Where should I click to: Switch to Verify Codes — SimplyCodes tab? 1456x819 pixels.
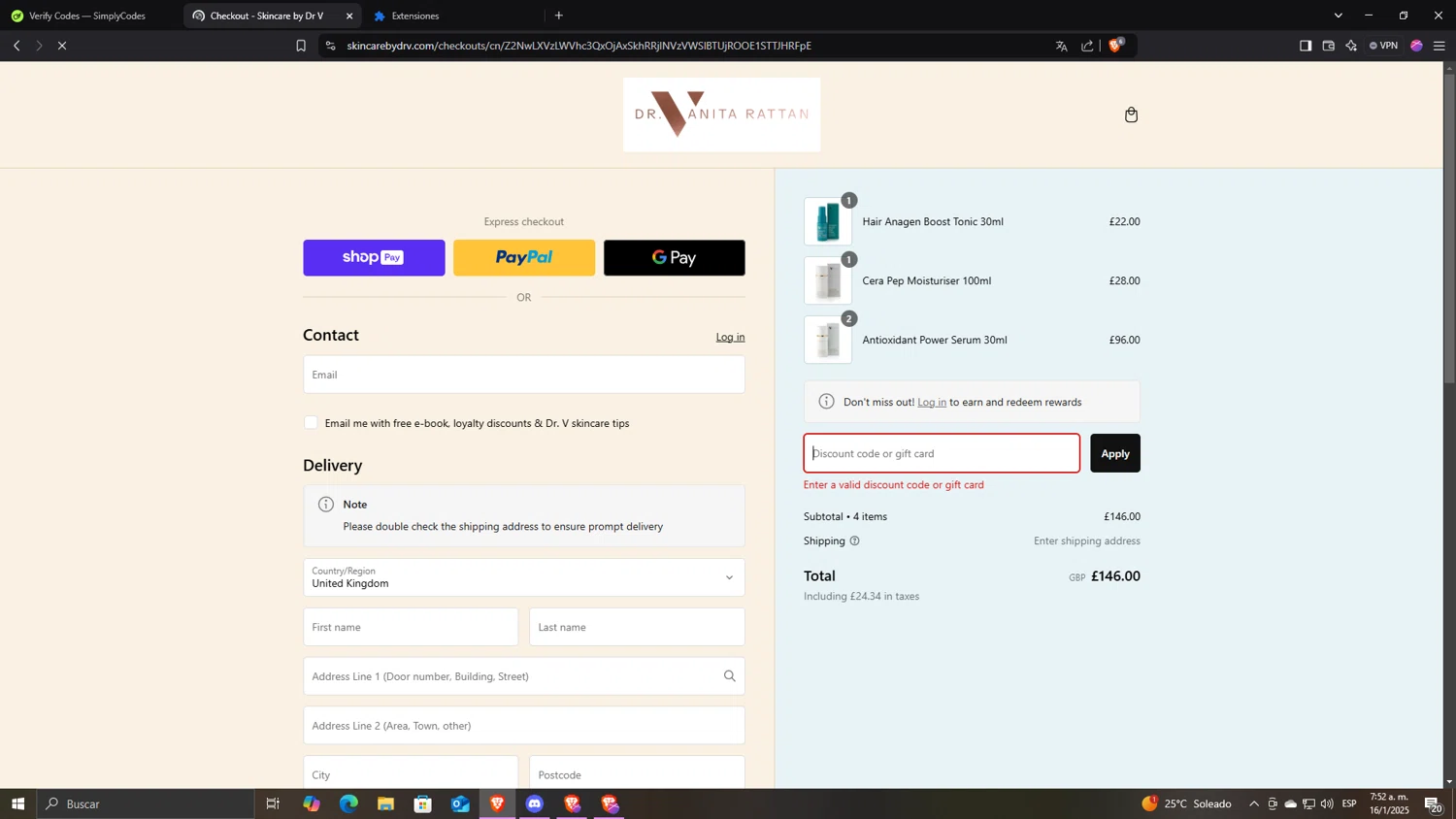87,16
